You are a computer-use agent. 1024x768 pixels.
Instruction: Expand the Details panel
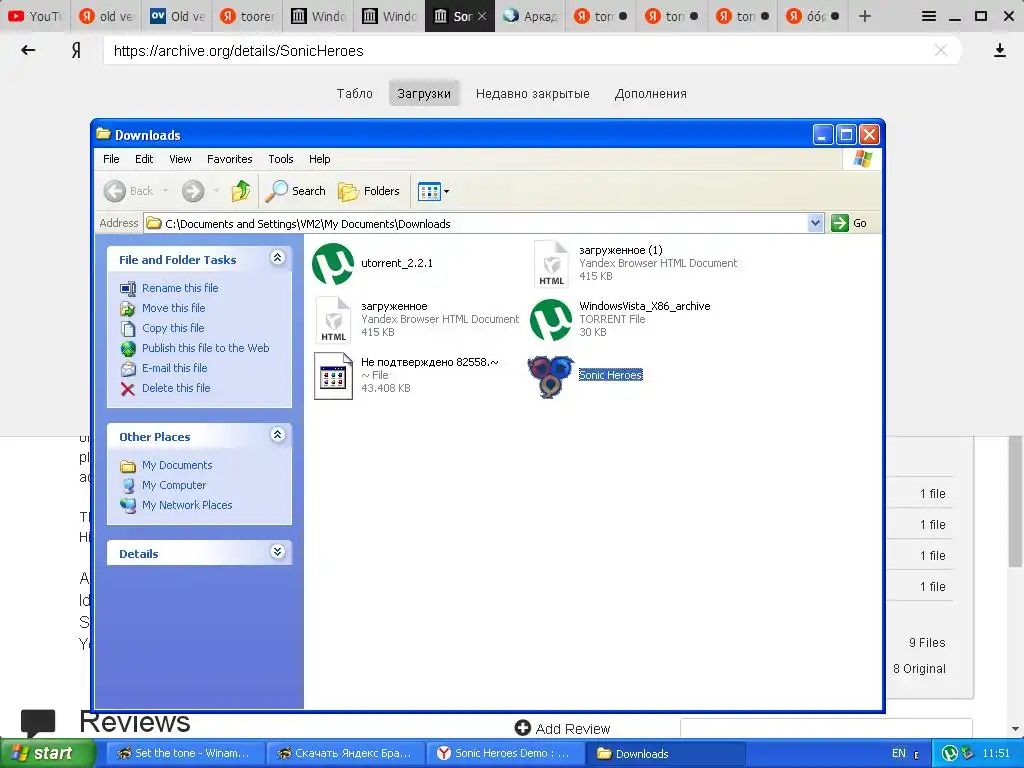click(278, 551)
